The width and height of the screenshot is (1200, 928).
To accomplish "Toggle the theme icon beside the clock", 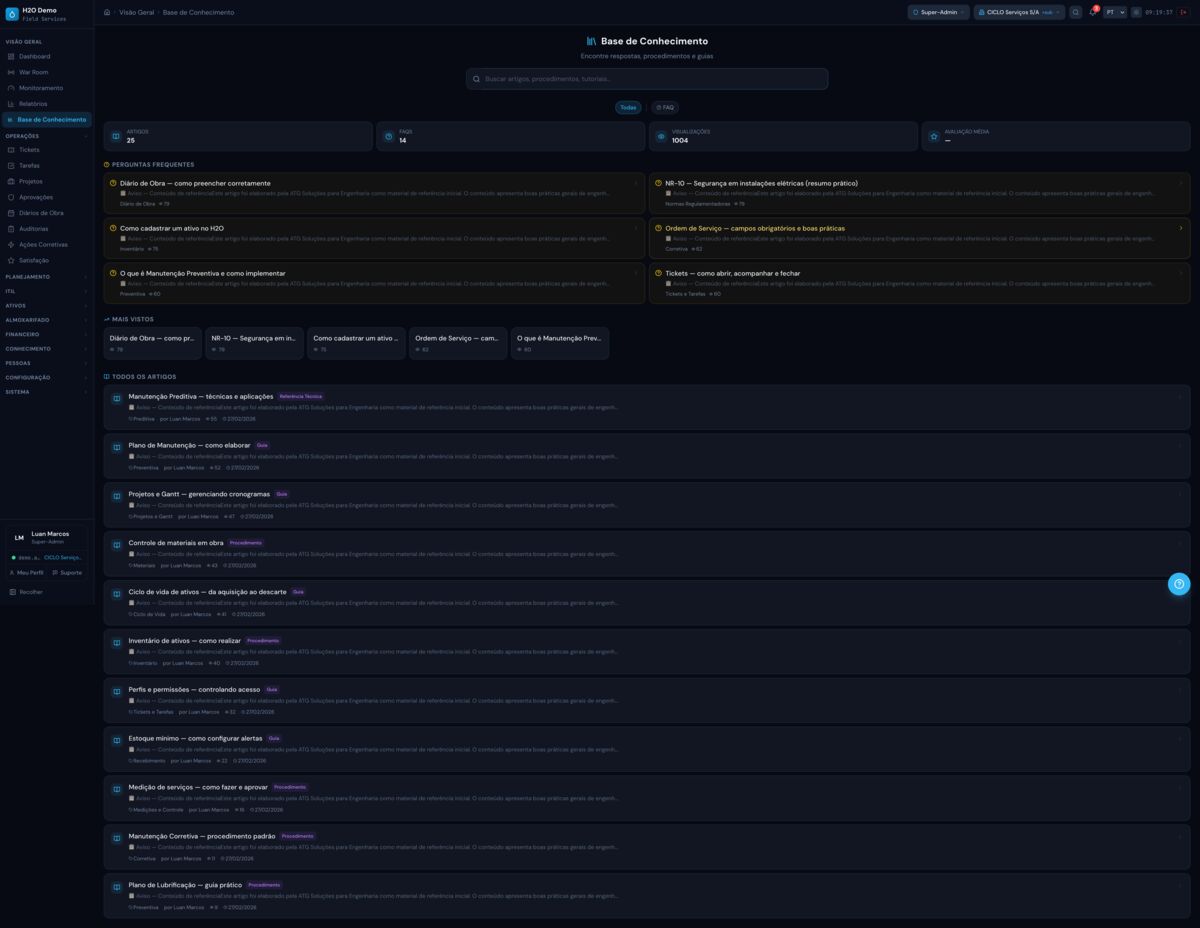I will 1136,12.
